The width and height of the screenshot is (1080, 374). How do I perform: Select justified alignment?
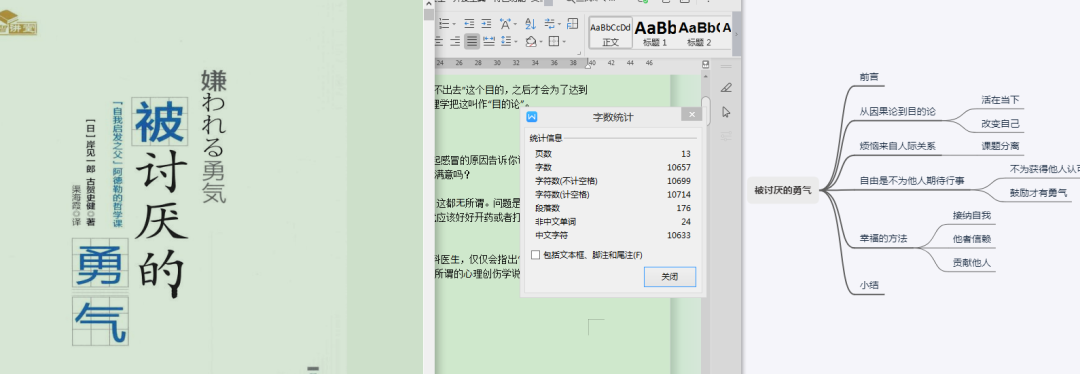(x=472, y=41)
